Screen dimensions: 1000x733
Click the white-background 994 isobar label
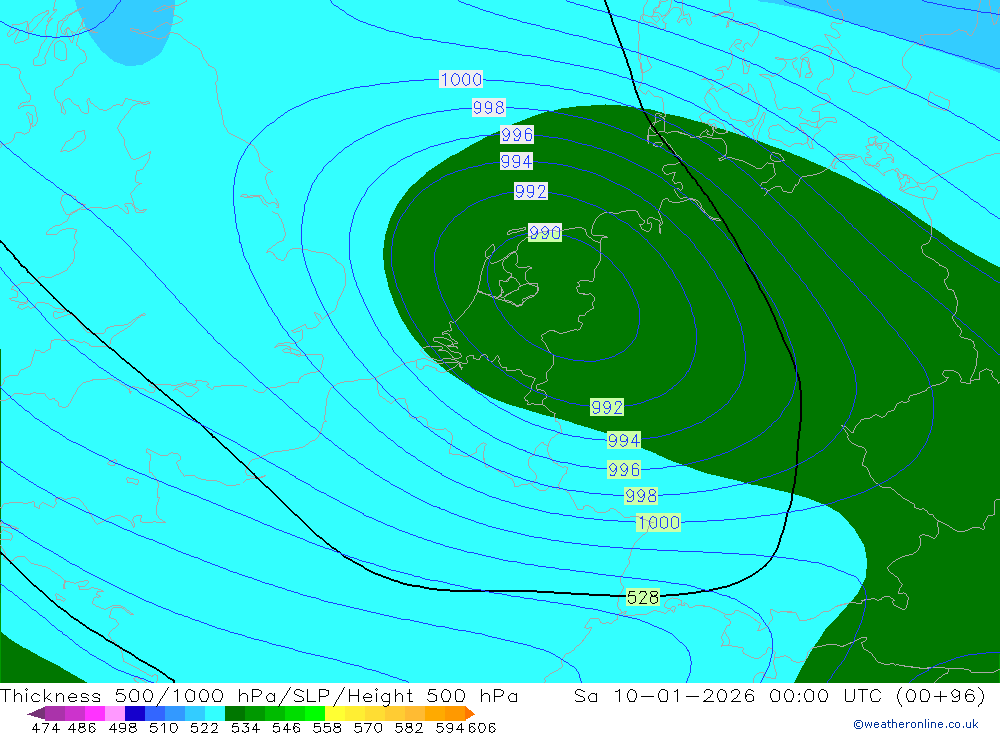516,161
